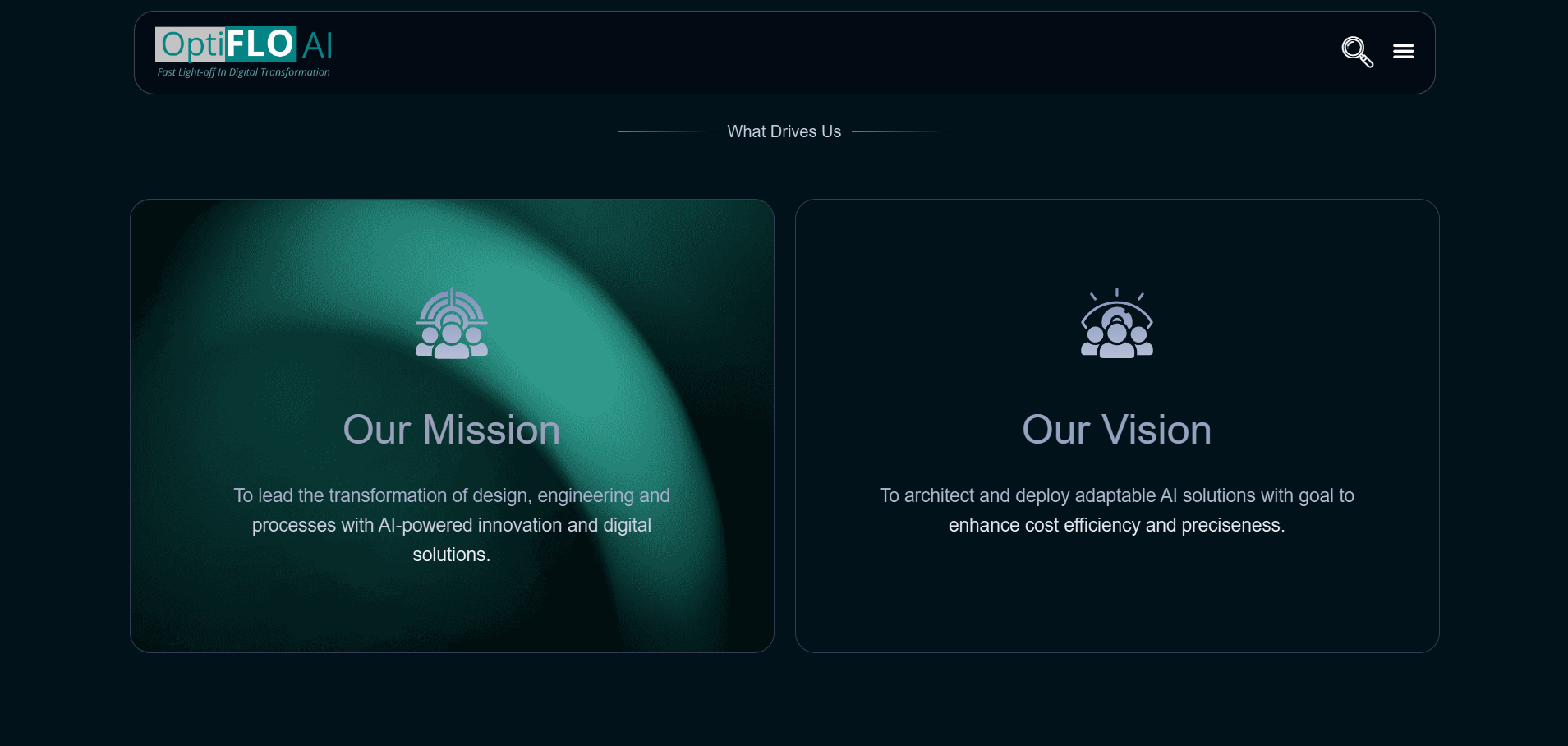Click the "FLO" highlighted logo block
Image resolution: width=1568 pixels, height=746 pixels.
(260, 44)
